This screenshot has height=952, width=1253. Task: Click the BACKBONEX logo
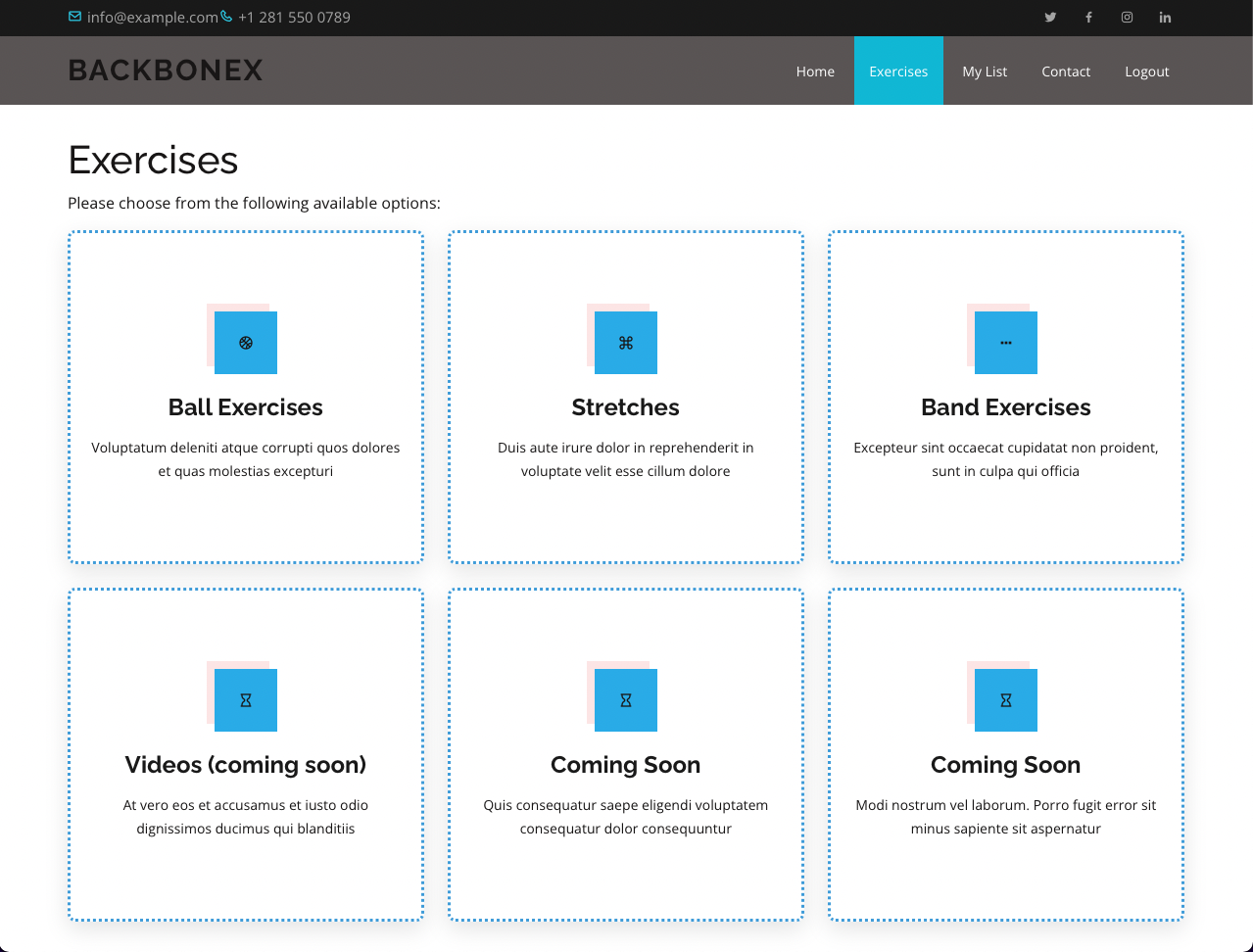(x=166, y=71)
